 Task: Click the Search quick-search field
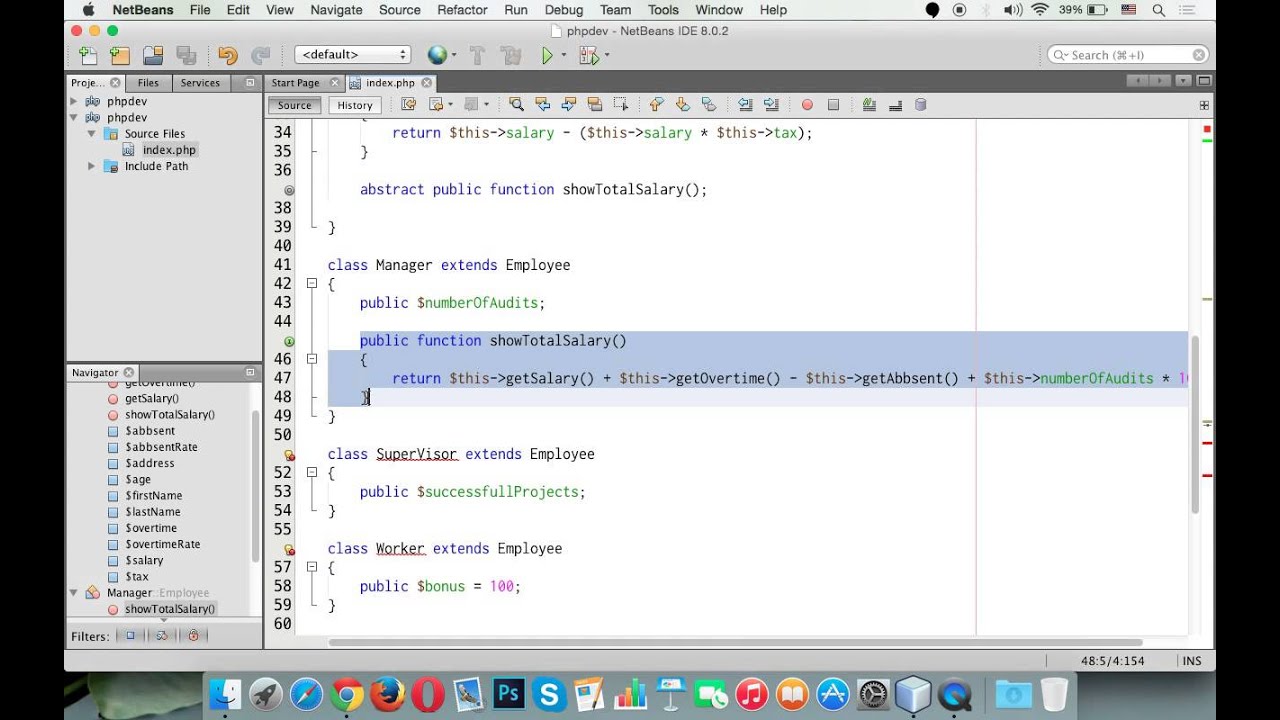[1129, 55]
